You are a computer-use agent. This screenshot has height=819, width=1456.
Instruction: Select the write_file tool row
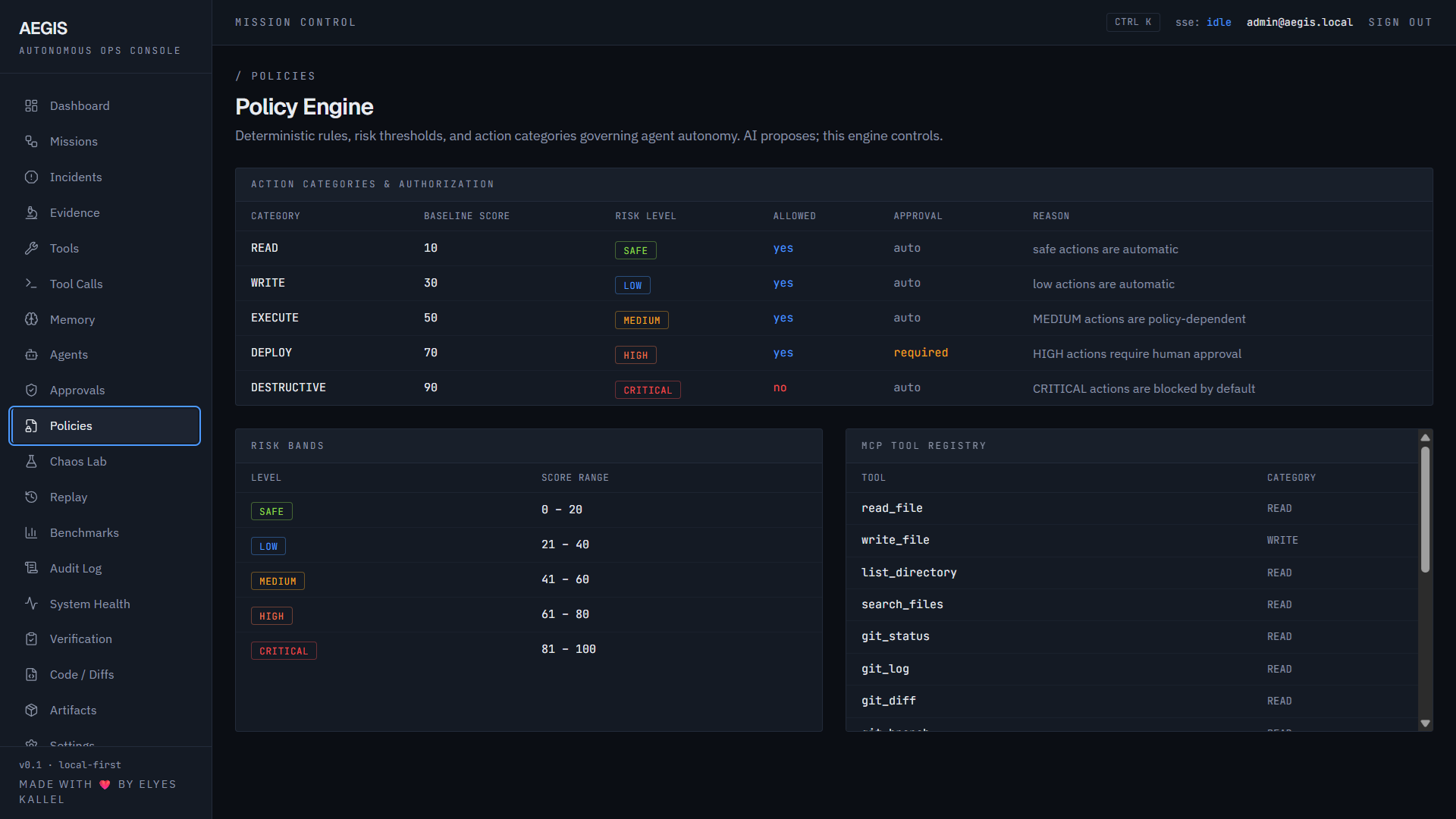click(x=1131, y=540)
